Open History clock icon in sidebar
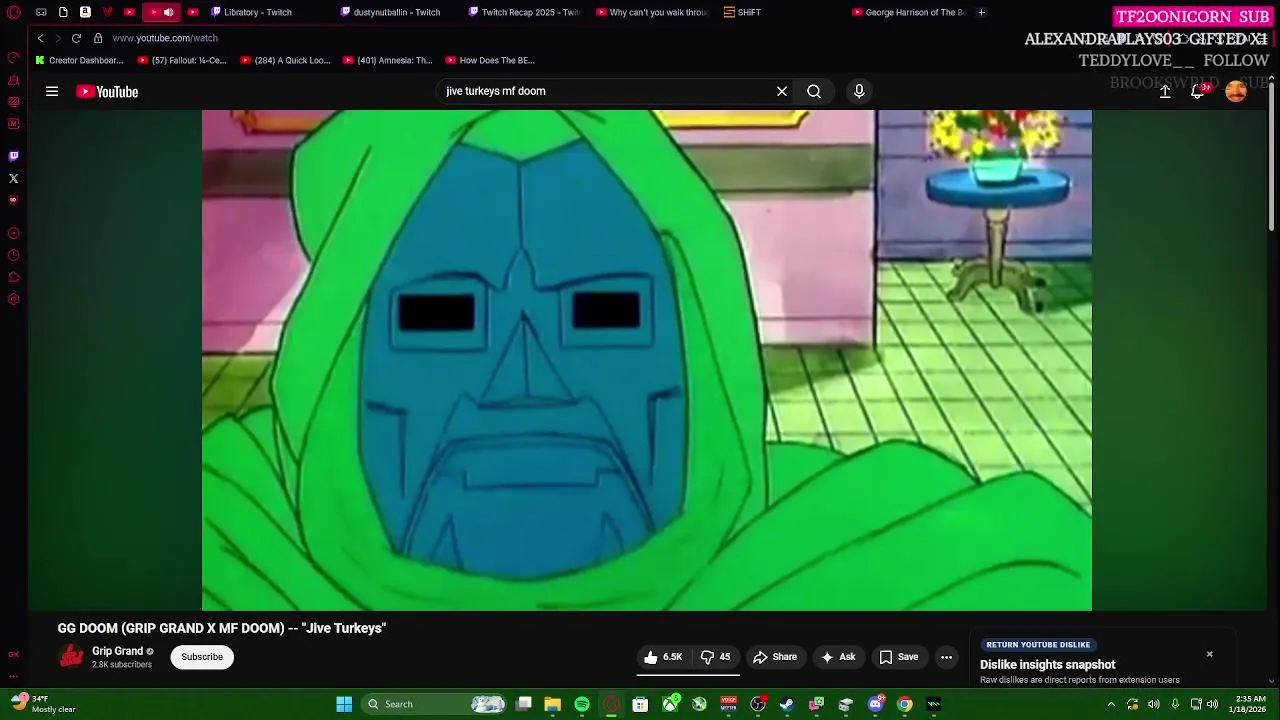The width and height of the screenshot is (1280, 720). point(13,255)
